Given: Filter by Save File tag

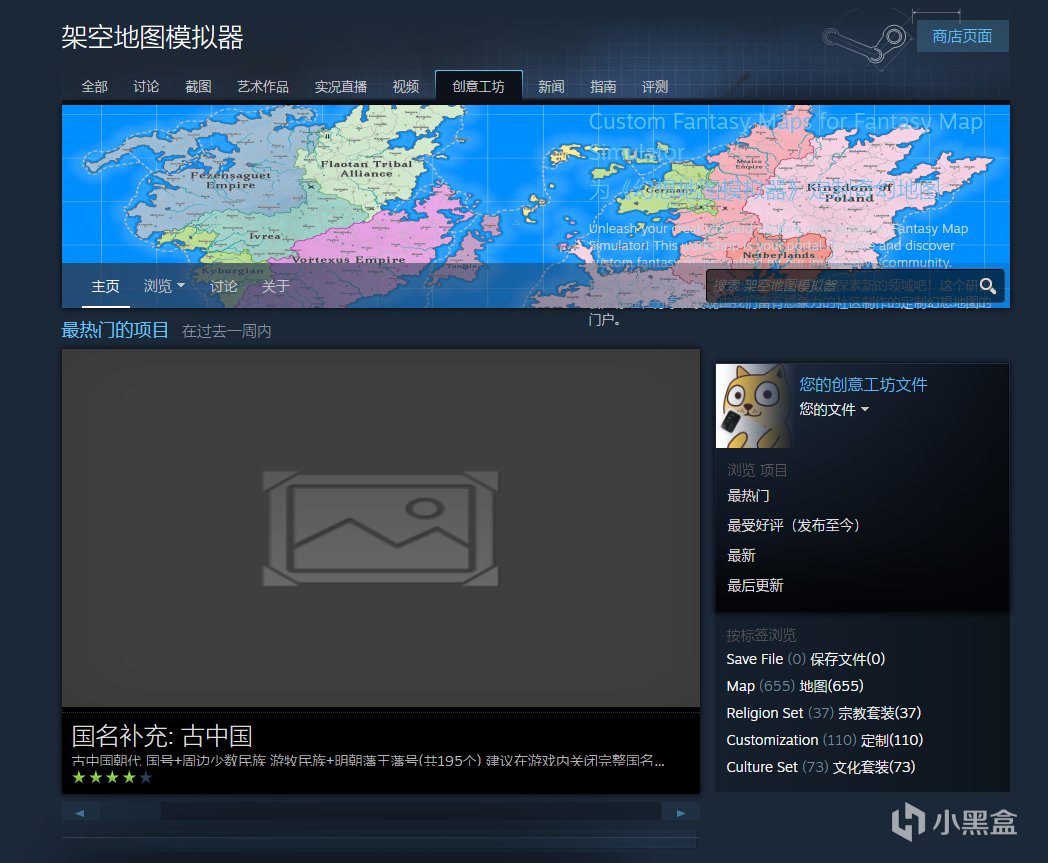Looking at the screenshot, I should (805, 659).
